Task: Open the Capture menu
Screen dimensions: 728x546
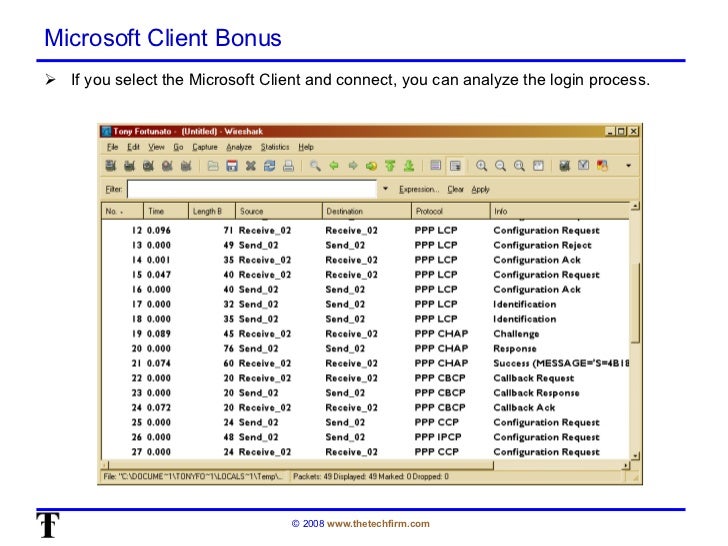Action: (205, 147)
